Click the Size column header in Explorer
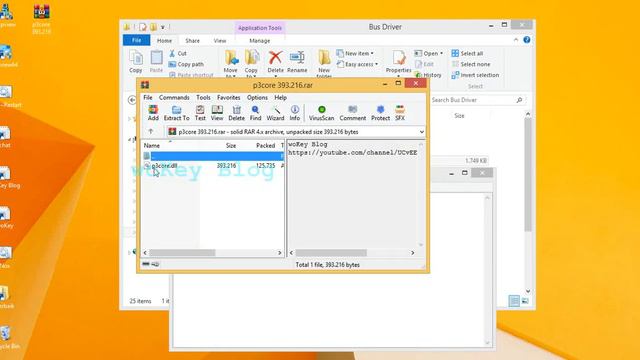Screen dimensions: 640x360 [x=460, y=116]
